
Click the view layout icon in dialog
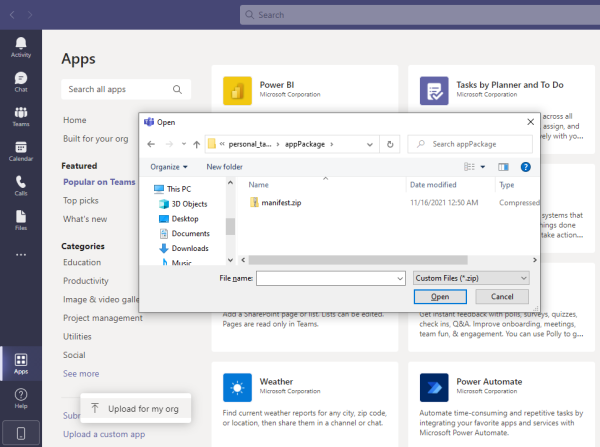(469, 167)
